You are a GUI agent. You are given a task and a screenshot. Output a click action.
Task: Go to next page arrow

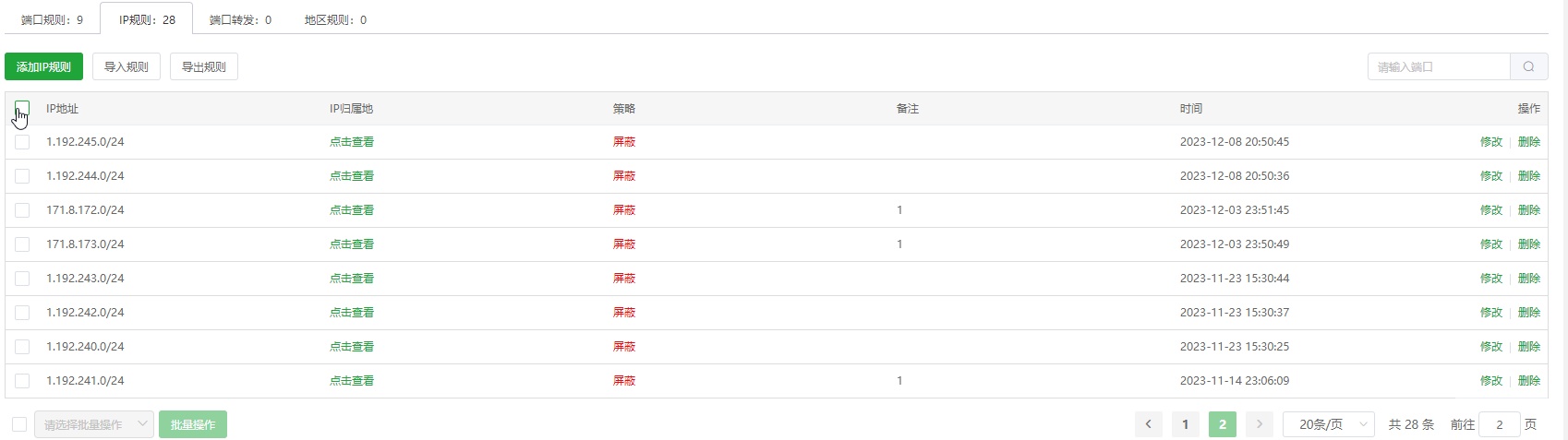coord(1259,424)
